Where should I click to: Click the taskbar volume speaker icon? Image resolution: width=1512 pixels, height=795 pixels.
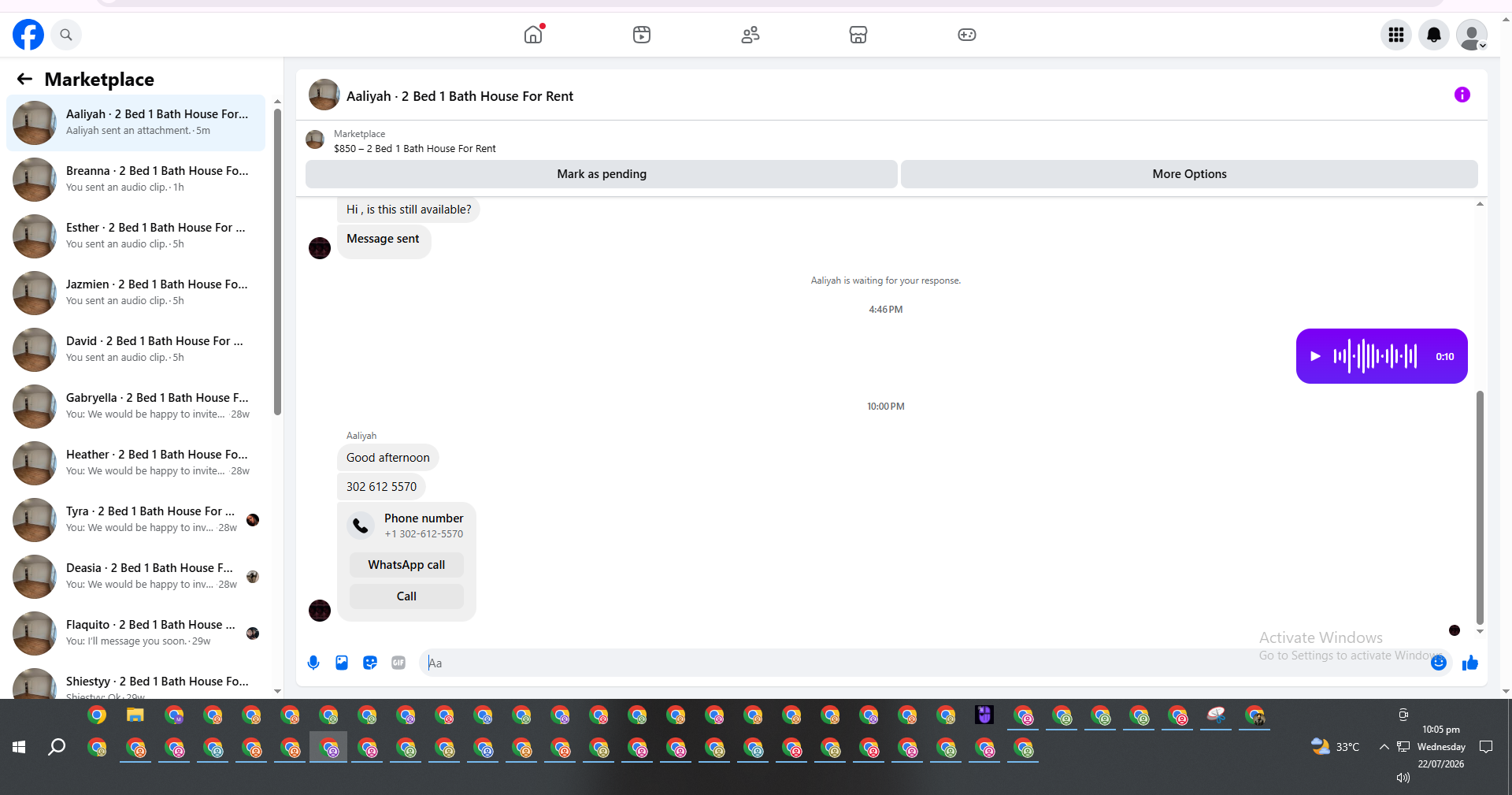[x=1403, y=778]
